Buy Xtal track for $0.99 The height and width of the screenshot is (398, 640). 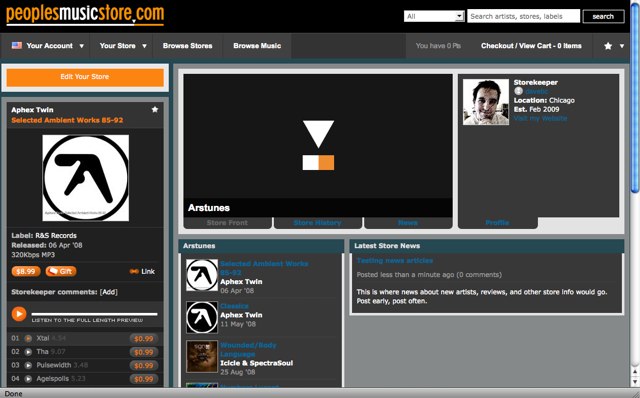coord(144,338)
